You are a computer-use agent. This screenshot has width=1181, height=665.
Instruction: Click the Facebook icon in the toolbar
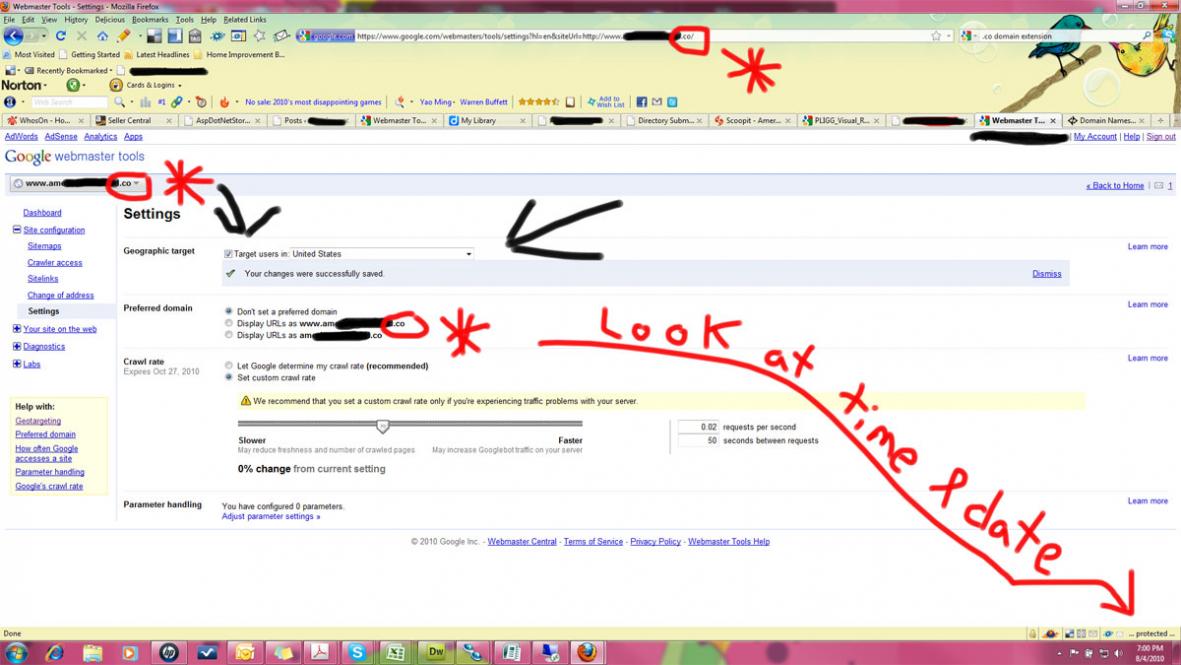[642, 102]
